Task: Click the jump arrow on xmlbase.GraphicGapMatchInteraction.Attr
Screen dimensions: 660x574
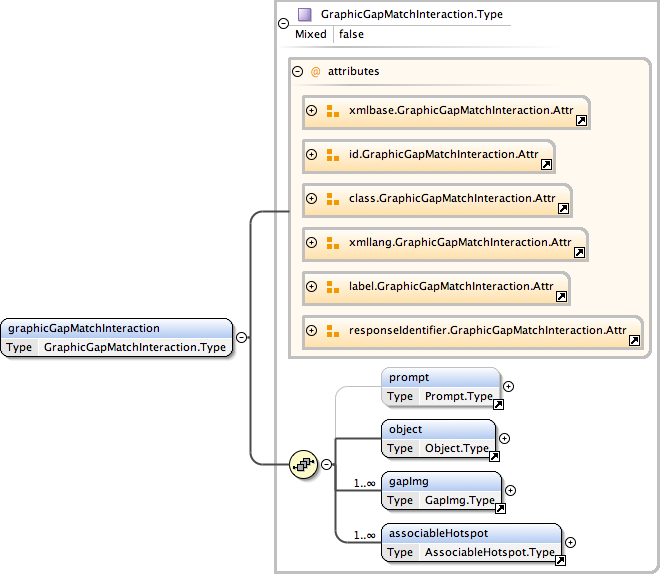Action: coord(581,121)
